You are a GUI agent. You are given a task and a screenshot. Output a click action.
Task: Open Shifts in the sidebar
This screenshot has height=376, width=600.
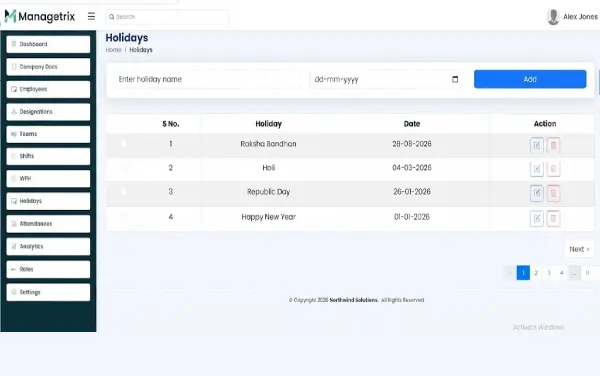pyautogui.click(x=48, y=156)
